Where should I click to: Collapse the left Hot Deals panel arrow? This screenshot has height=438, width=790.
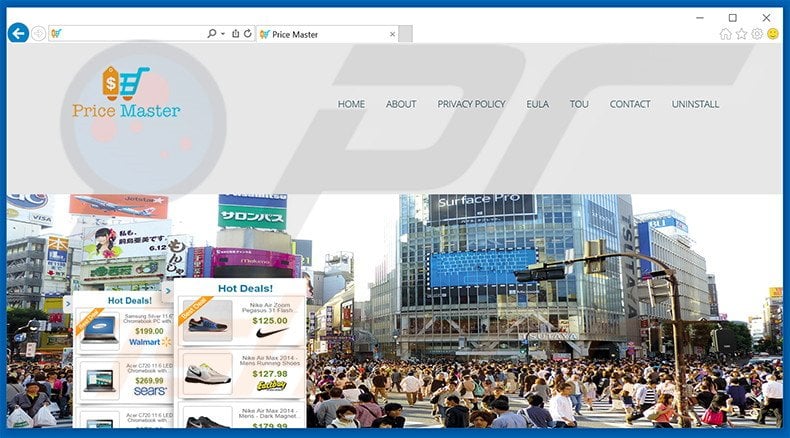point(68,304)
